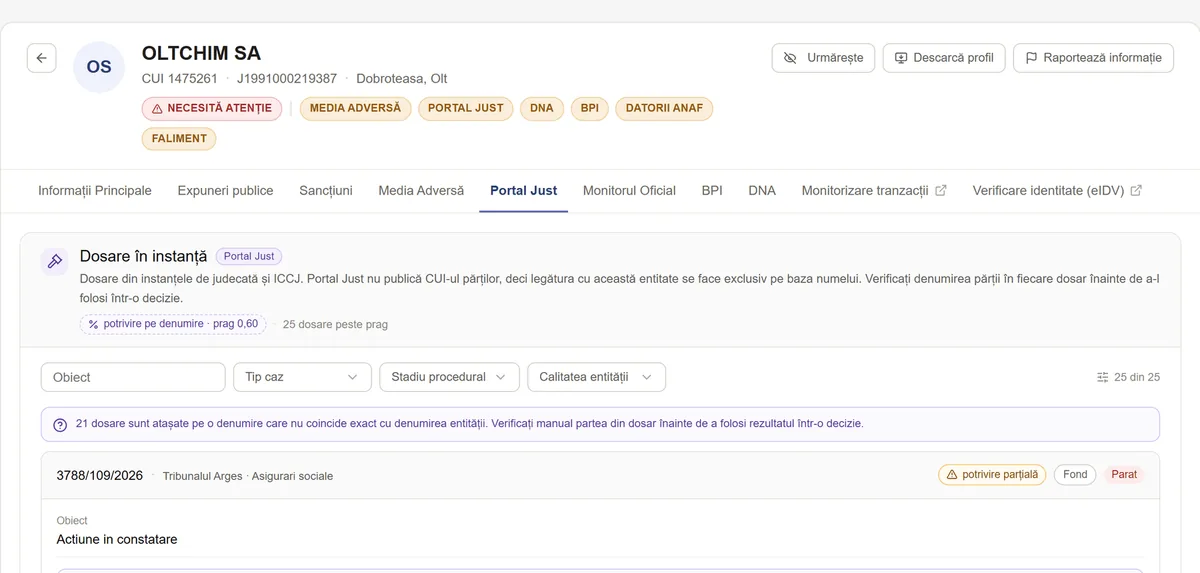This screenshot has width=1200, height=573.
Task: Toggle Urmărește follow button
Action: [x=824, y=58]
